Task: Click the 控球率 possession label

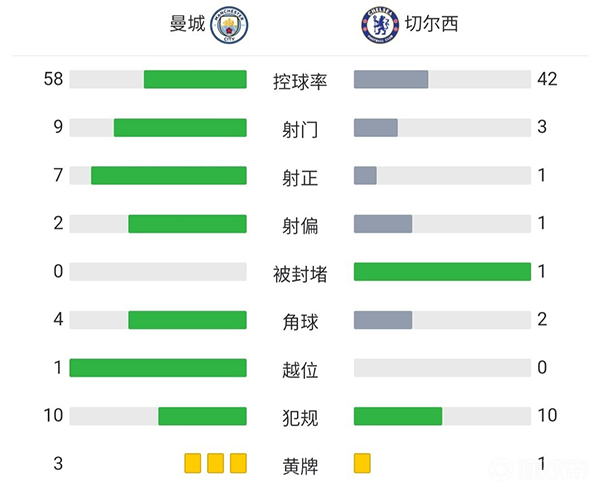Action: point(300,81)
